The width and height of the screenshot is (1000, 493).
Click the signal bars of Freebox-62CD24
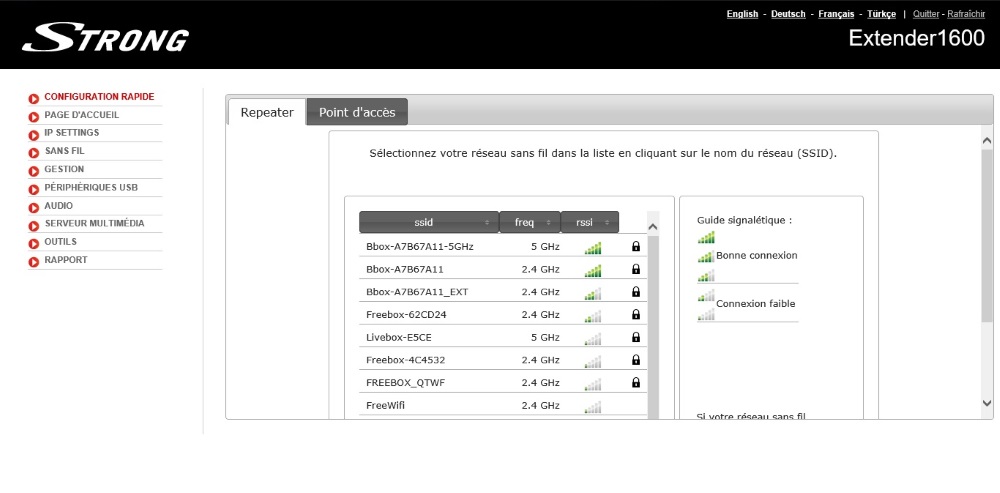592,316
